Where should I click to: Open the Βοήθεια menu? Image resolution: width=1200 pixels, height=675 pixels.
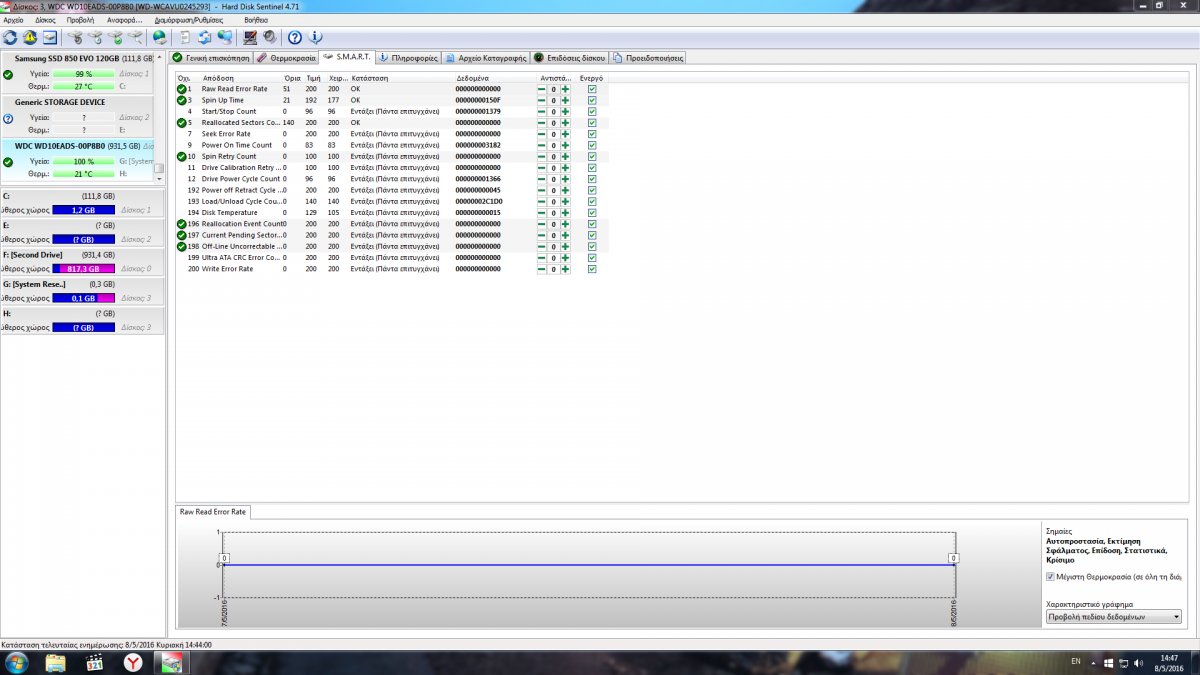tap(255, 20)
